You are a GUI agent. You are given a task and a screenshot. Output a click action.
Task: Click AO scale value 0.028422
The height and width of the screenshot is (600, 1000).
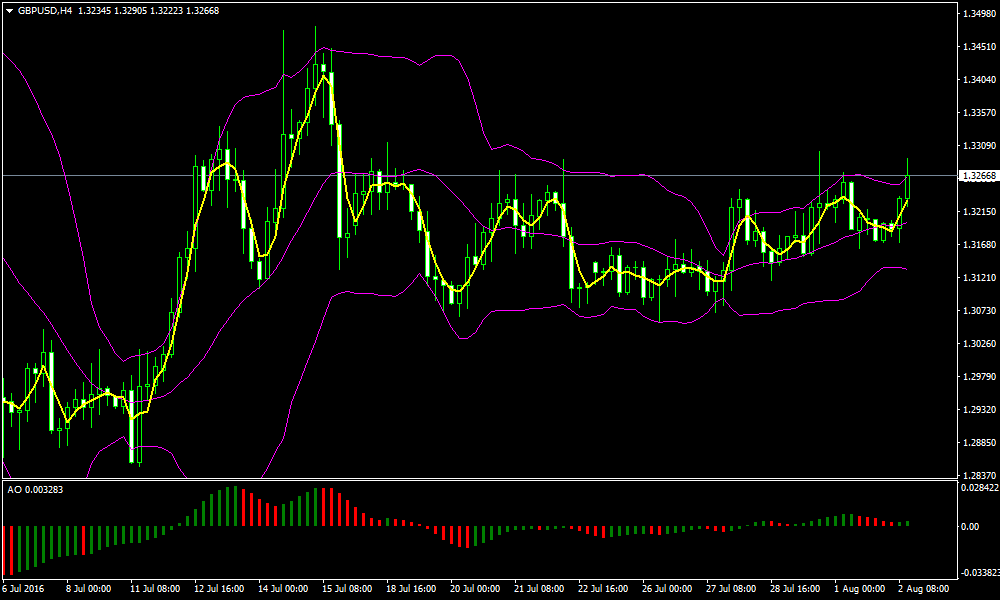980,488
